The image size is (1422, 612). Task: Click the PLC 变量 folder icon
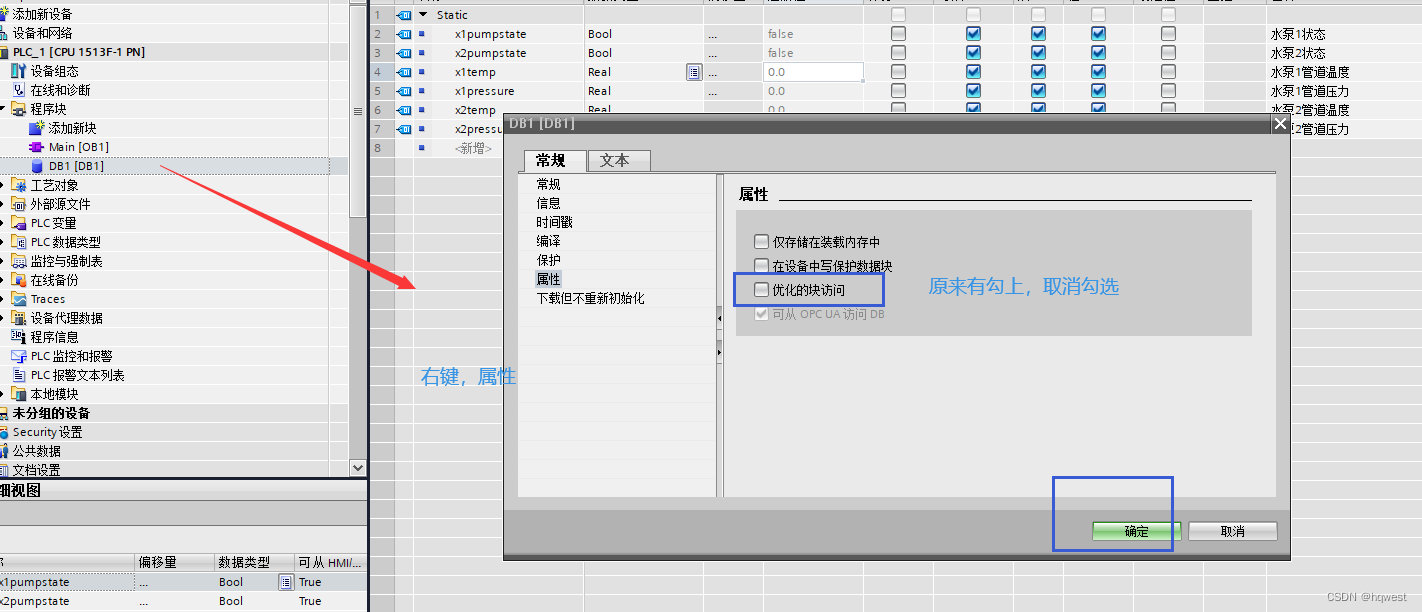[x=19, y=223]
